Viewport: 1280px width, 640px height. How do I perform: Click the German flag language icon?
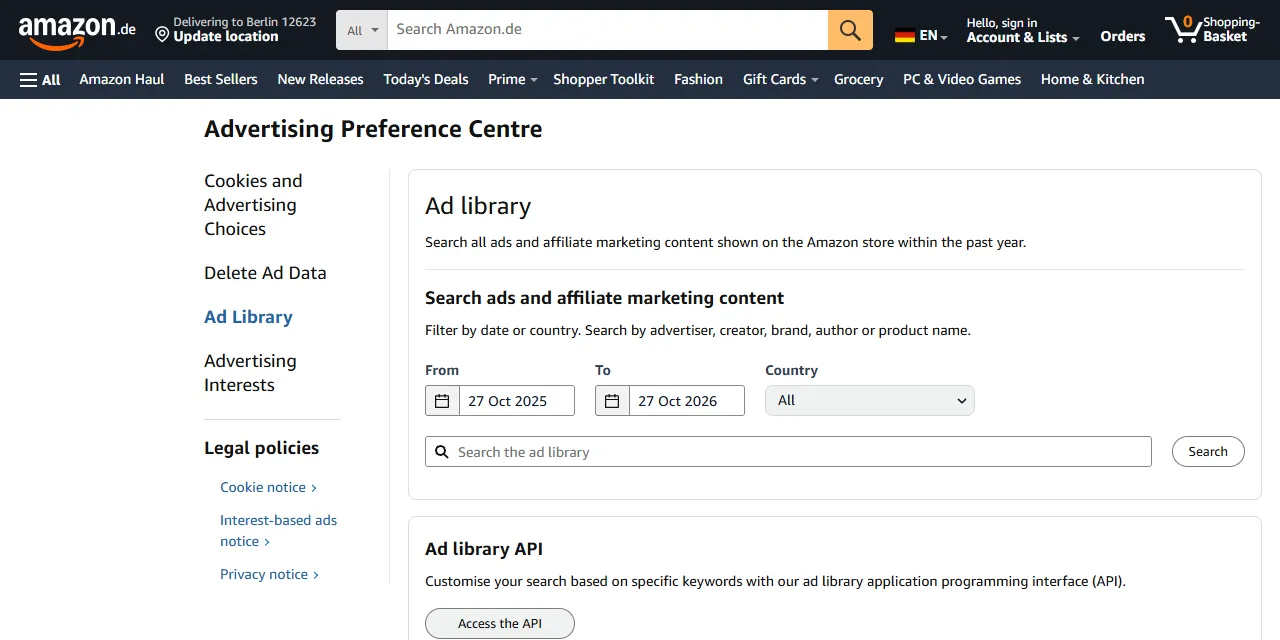click(905, 36)
